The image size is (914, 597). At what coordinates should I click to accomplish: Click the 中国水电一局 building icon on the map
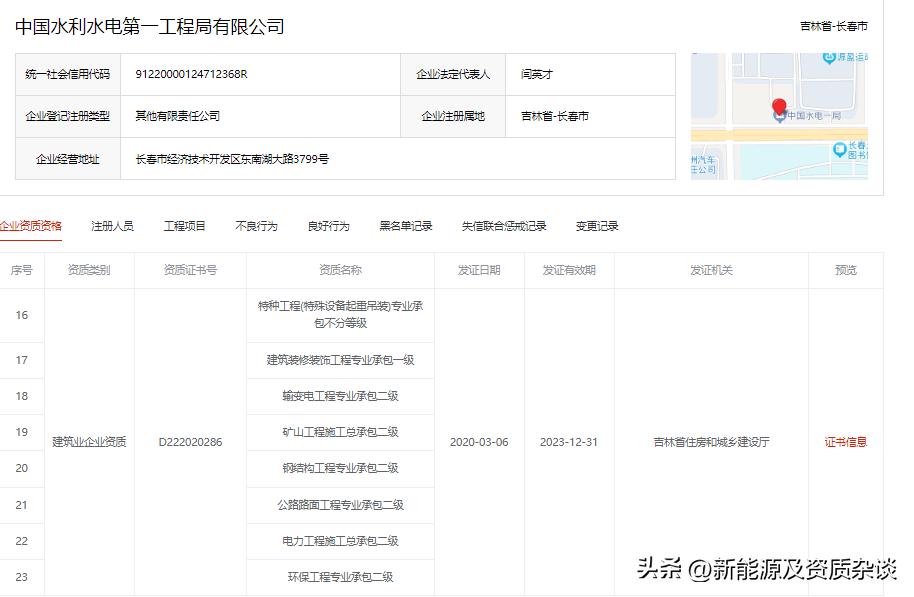pos(780,118)
